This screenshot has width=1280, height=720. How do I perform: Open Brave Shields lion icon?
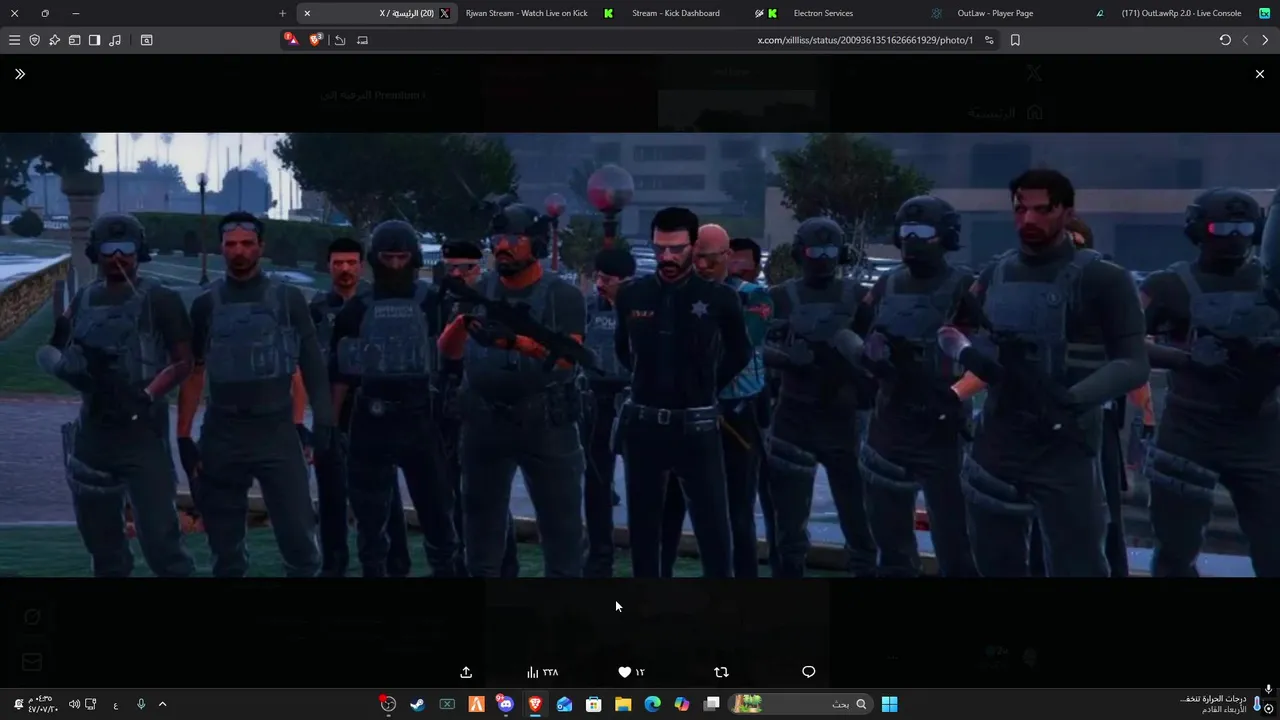[316, 40]
